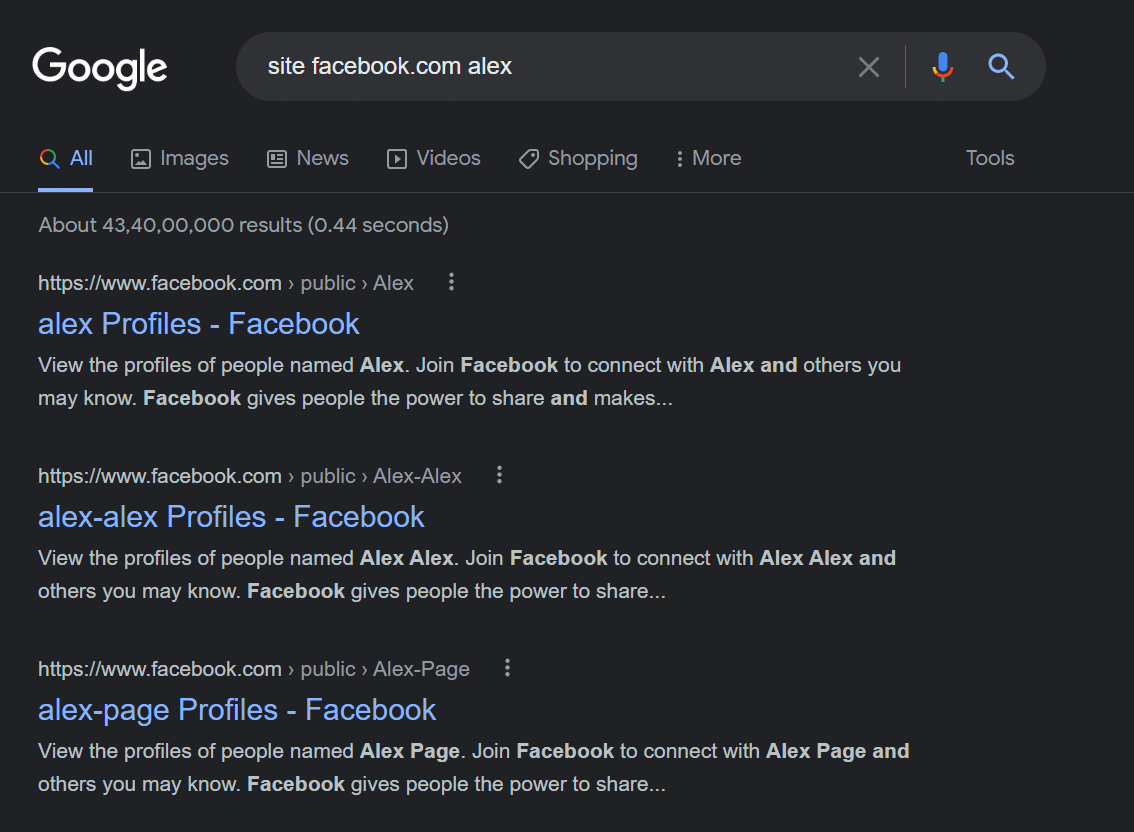The height and width of the screenshot is (832, 1134).
Task: Click the "About 43,40,00,000 results" count text
Action: (244, 225)
